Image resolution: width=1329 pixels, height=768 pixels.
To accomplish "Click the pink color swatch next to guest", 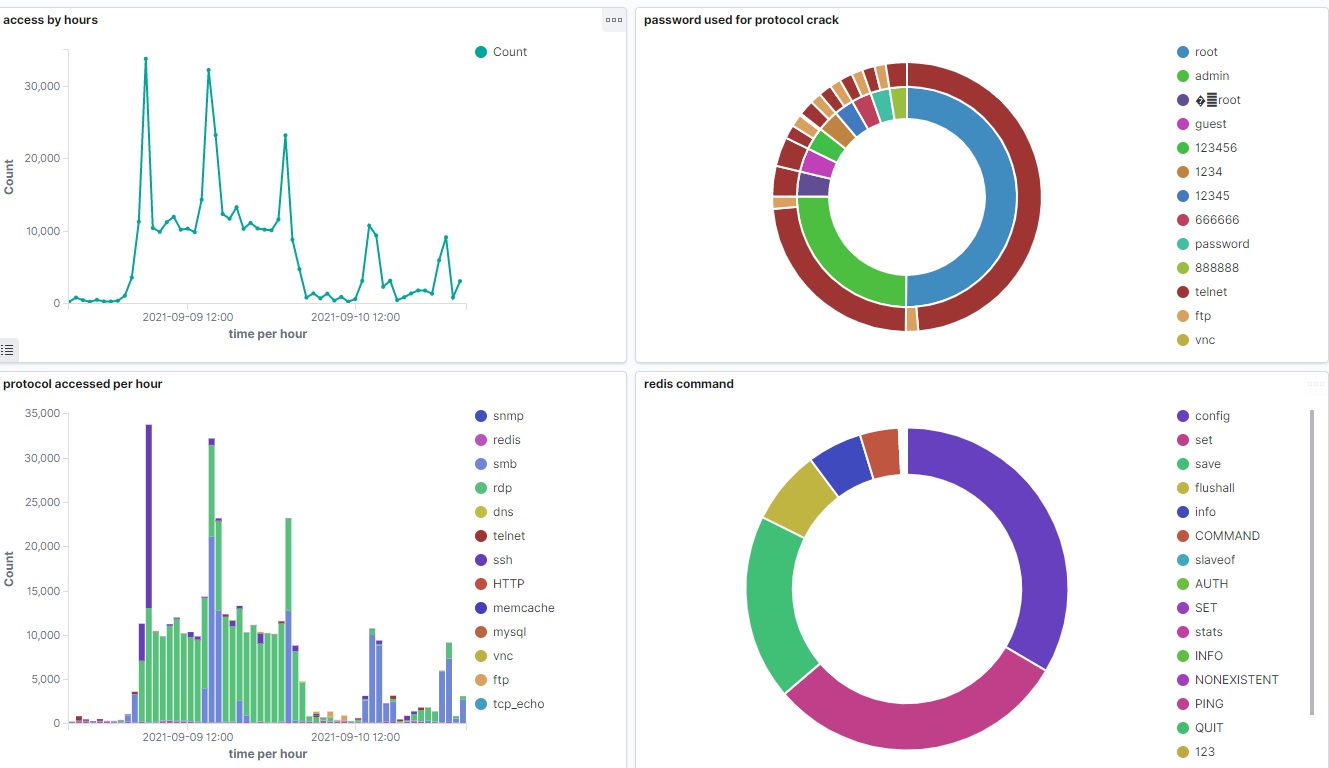I will (x=1183, y=123).
